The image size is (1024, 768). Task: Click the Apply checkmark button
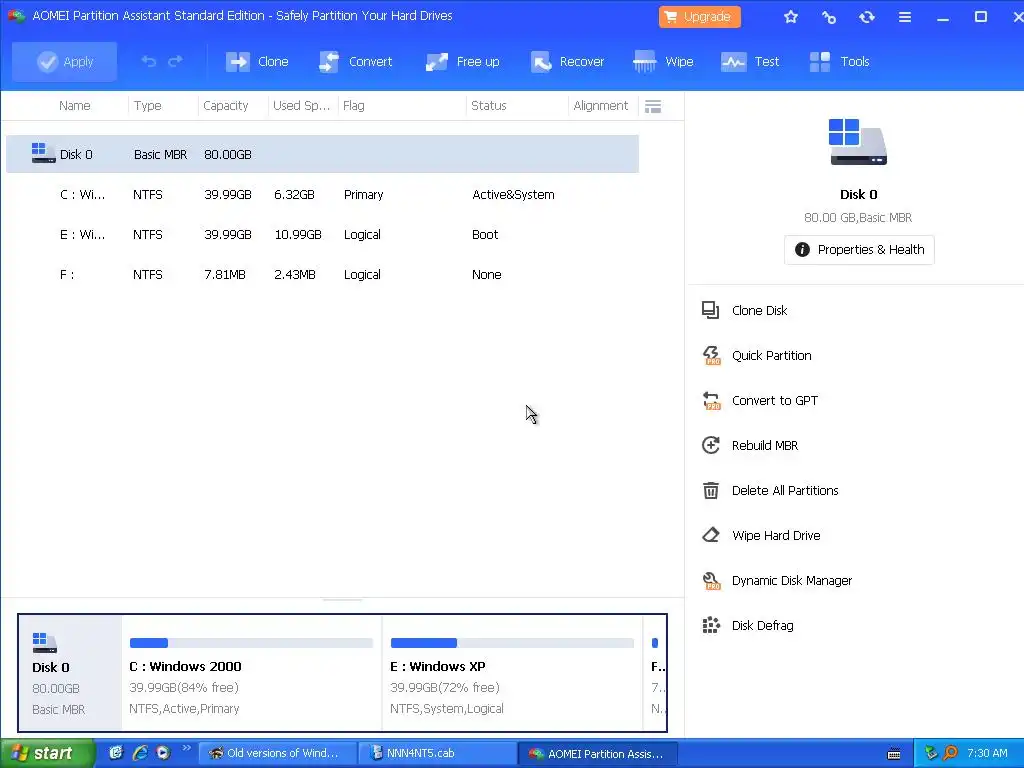click(64, 61)
